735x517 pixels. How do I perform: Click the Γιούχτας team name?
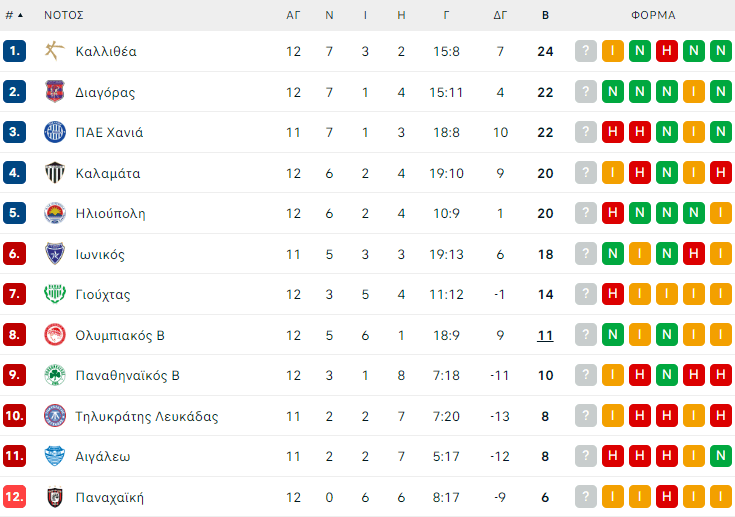(x=102, y=294)
